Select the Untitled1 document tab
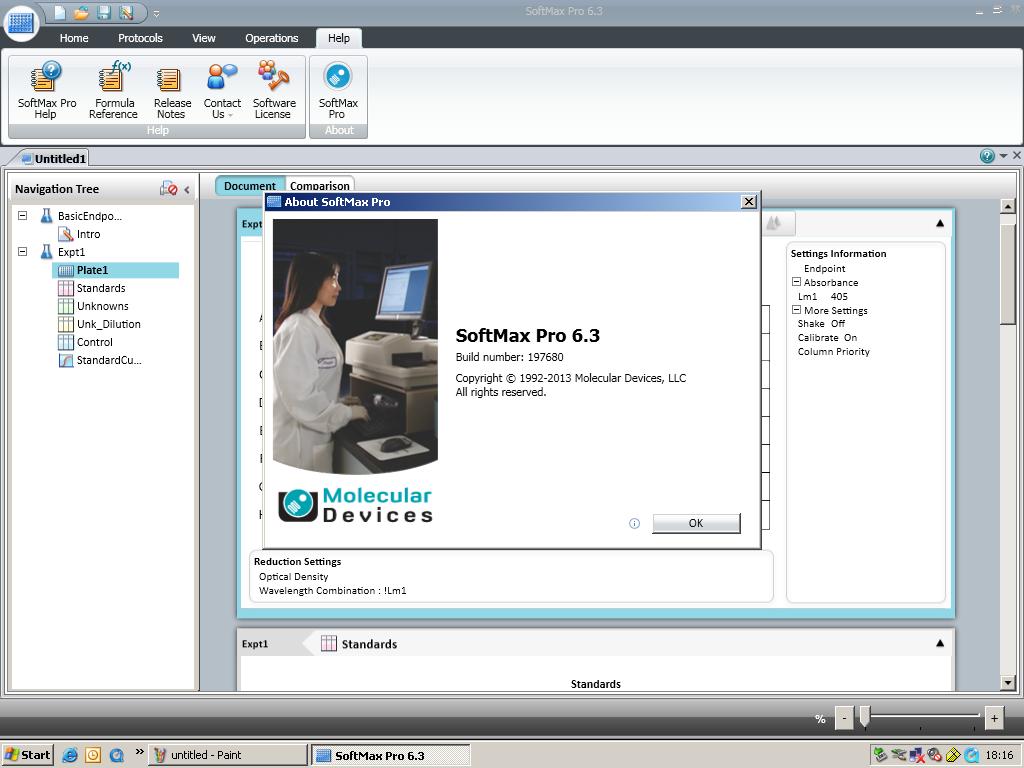Image resolution: width=1024 pixels, height=768 pixels. pos(54,158)
